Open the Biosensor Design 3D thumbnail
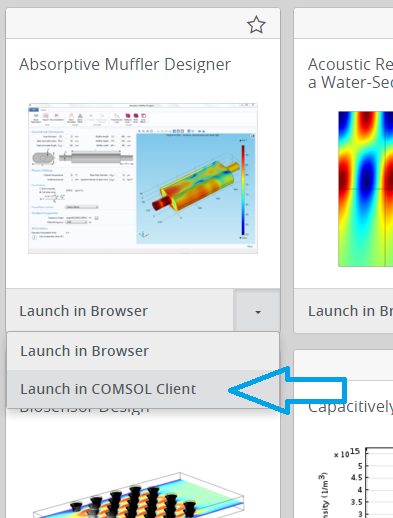393x518 pixels. (138, 495)
